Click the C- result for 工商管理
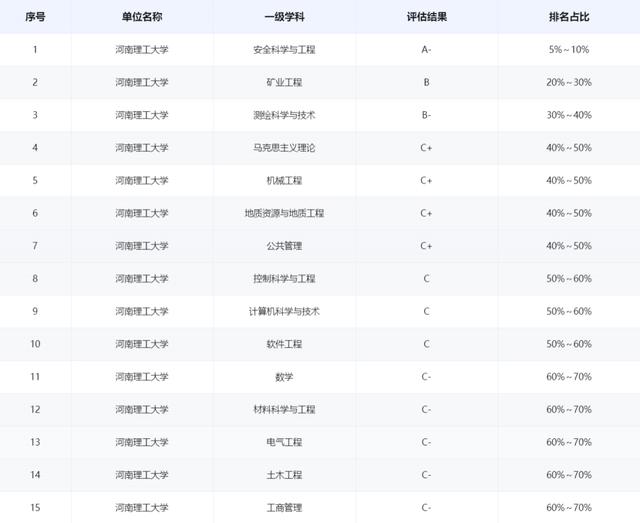This screenshot has width=640, height=523. pyautogui.click(x=426, y=507)
